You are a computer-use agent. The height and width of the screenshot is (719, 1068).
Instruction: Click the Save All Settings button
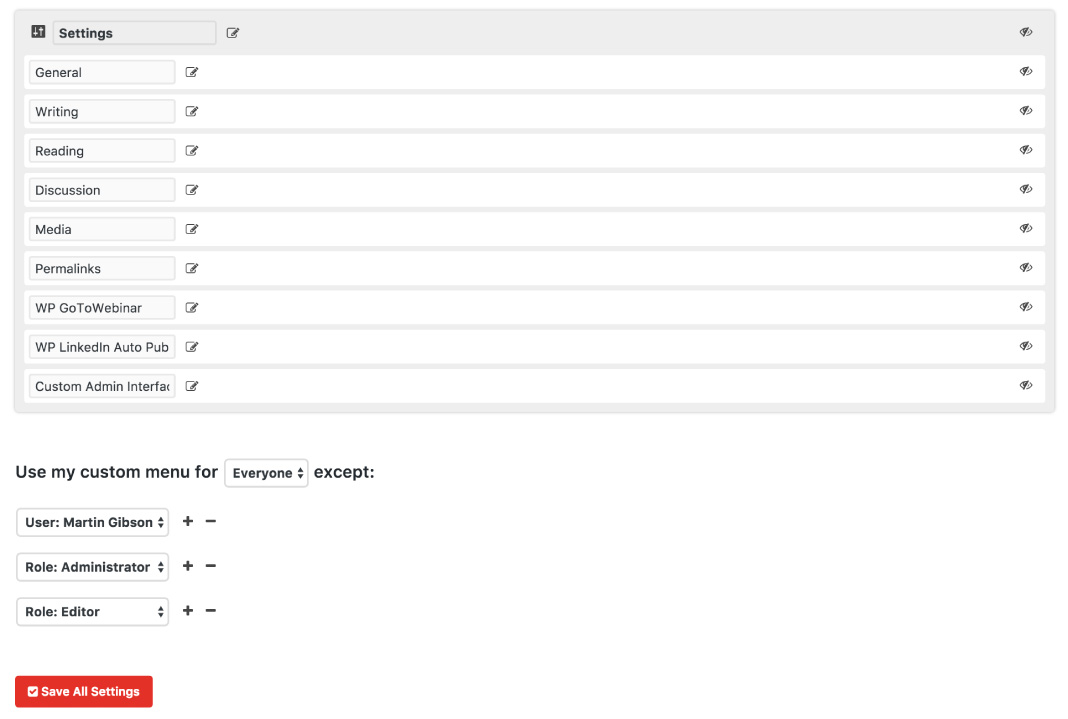[84, 692]
